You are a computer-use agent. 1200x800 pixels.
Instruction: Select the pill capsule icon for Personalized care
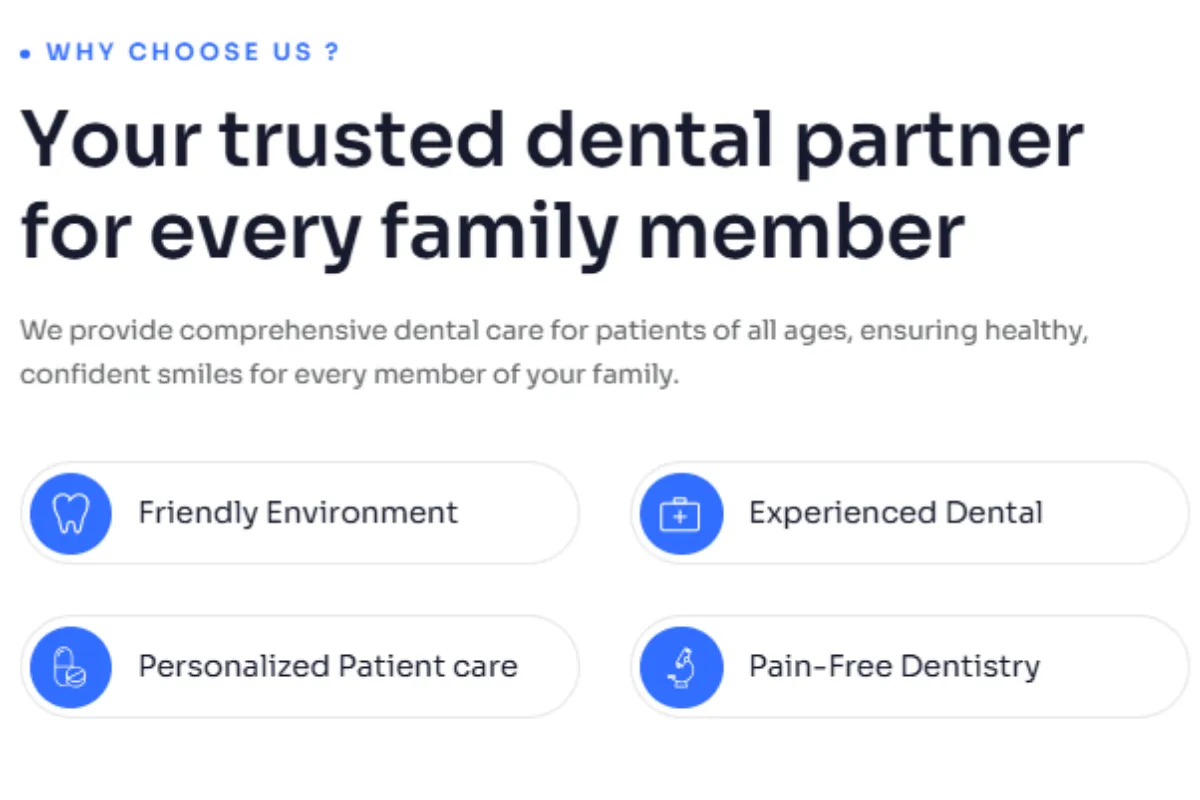(70, 667)
